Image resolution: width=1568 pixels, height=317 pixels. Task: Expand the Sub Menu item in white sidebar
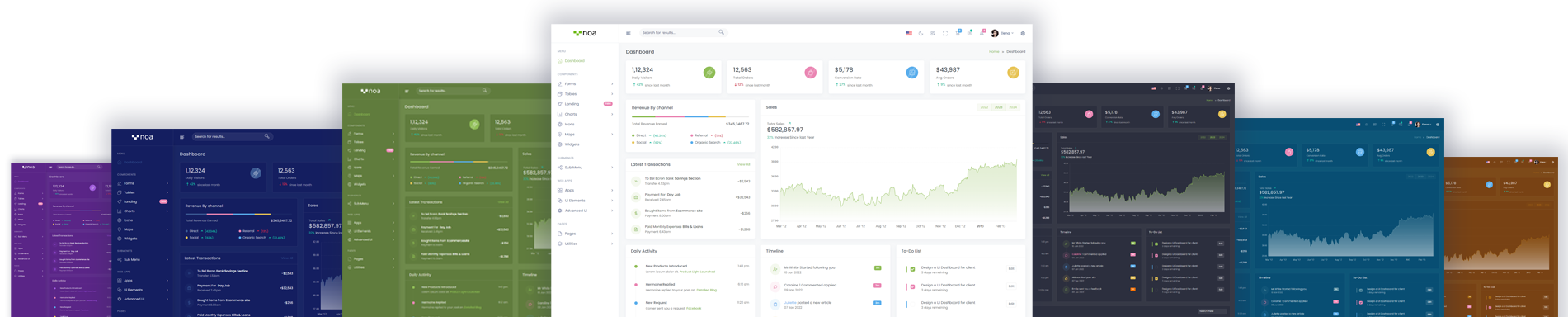pyautogui.click(x=586, y=168)
